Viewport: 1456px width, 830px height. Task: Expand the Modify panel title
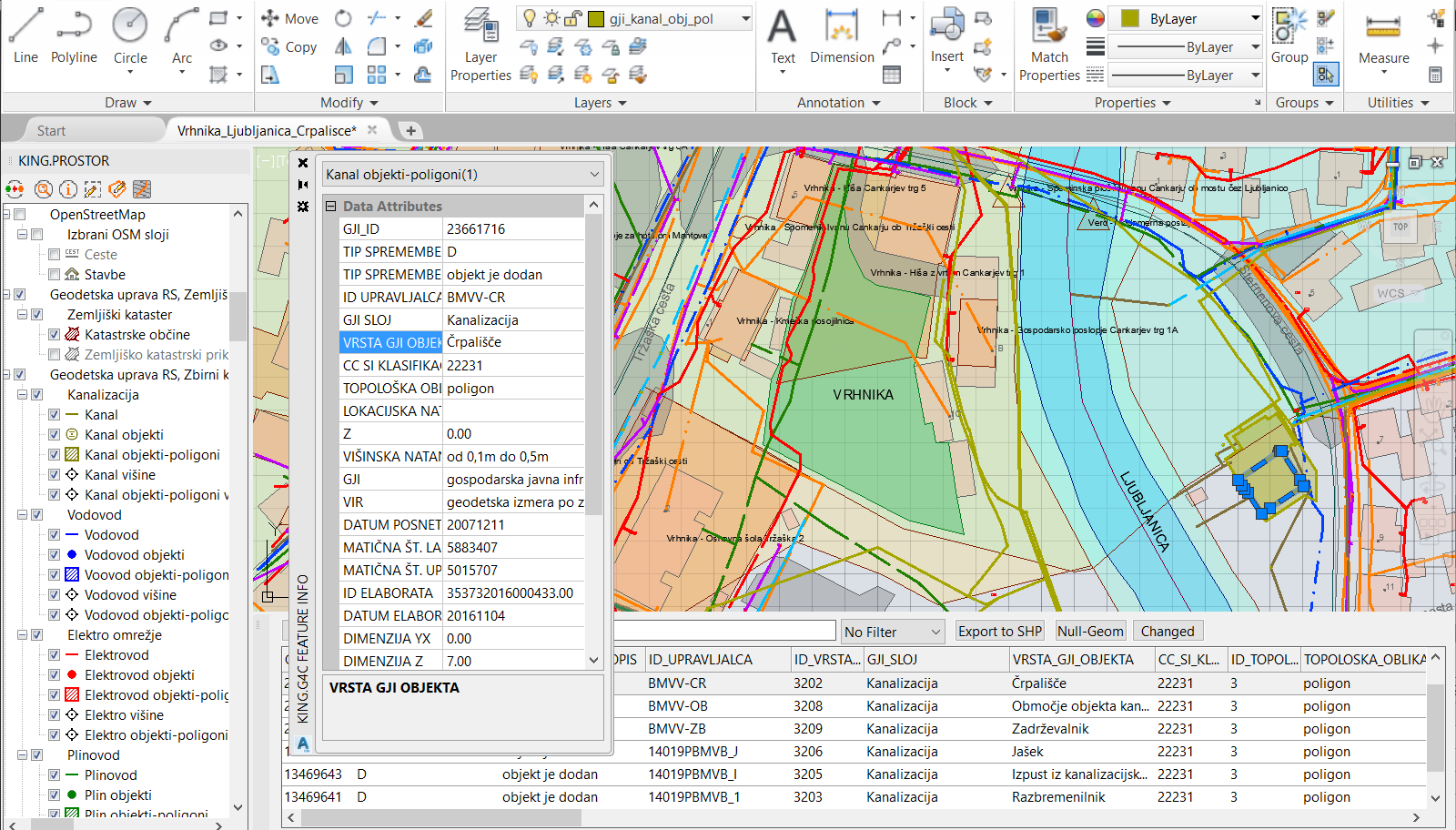pyautogui.click(x=349, y=103)
